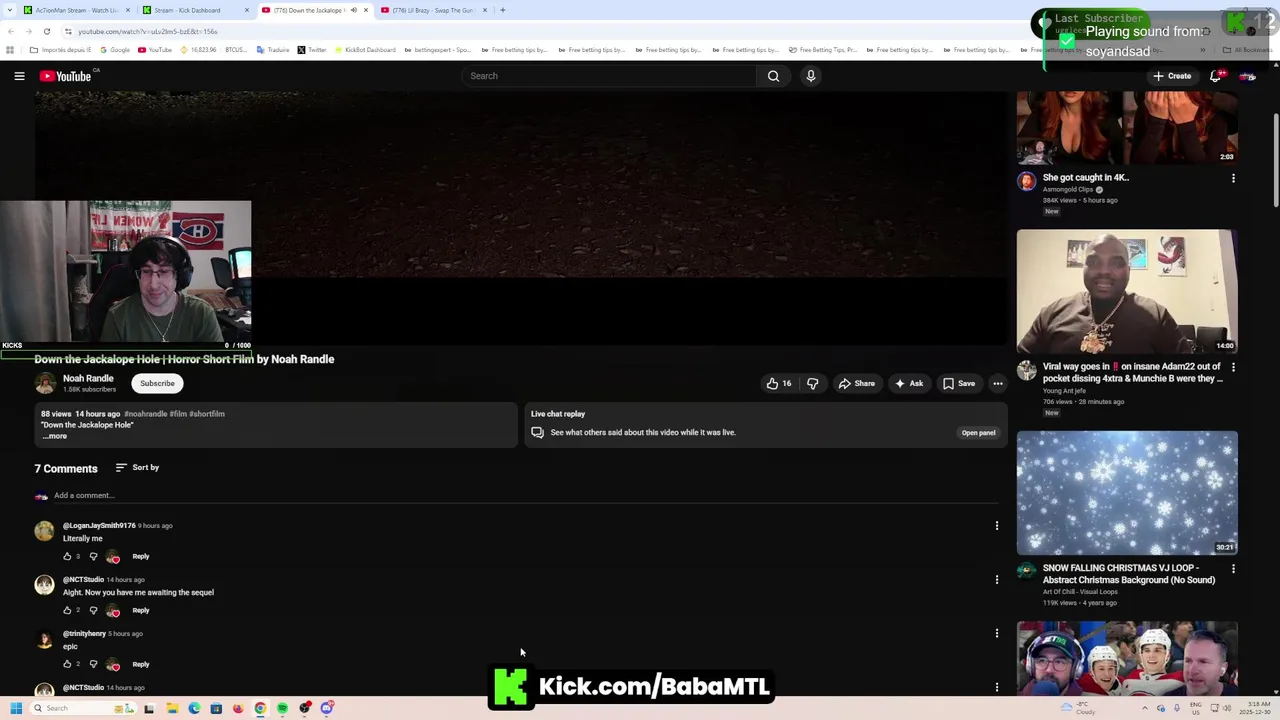Save the video to a playlist

point(959,383)
